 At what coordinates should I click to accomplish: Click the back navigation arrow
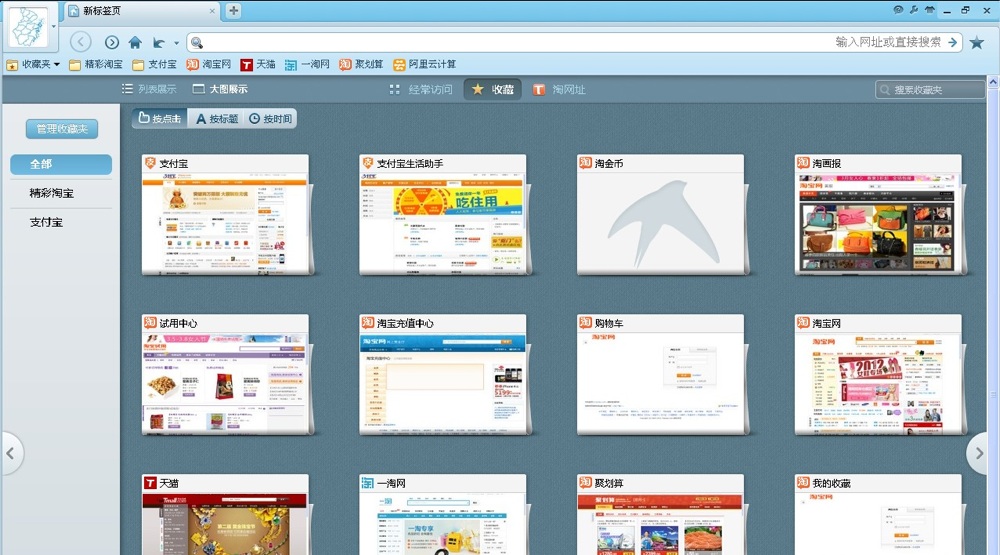pos(80,42)
